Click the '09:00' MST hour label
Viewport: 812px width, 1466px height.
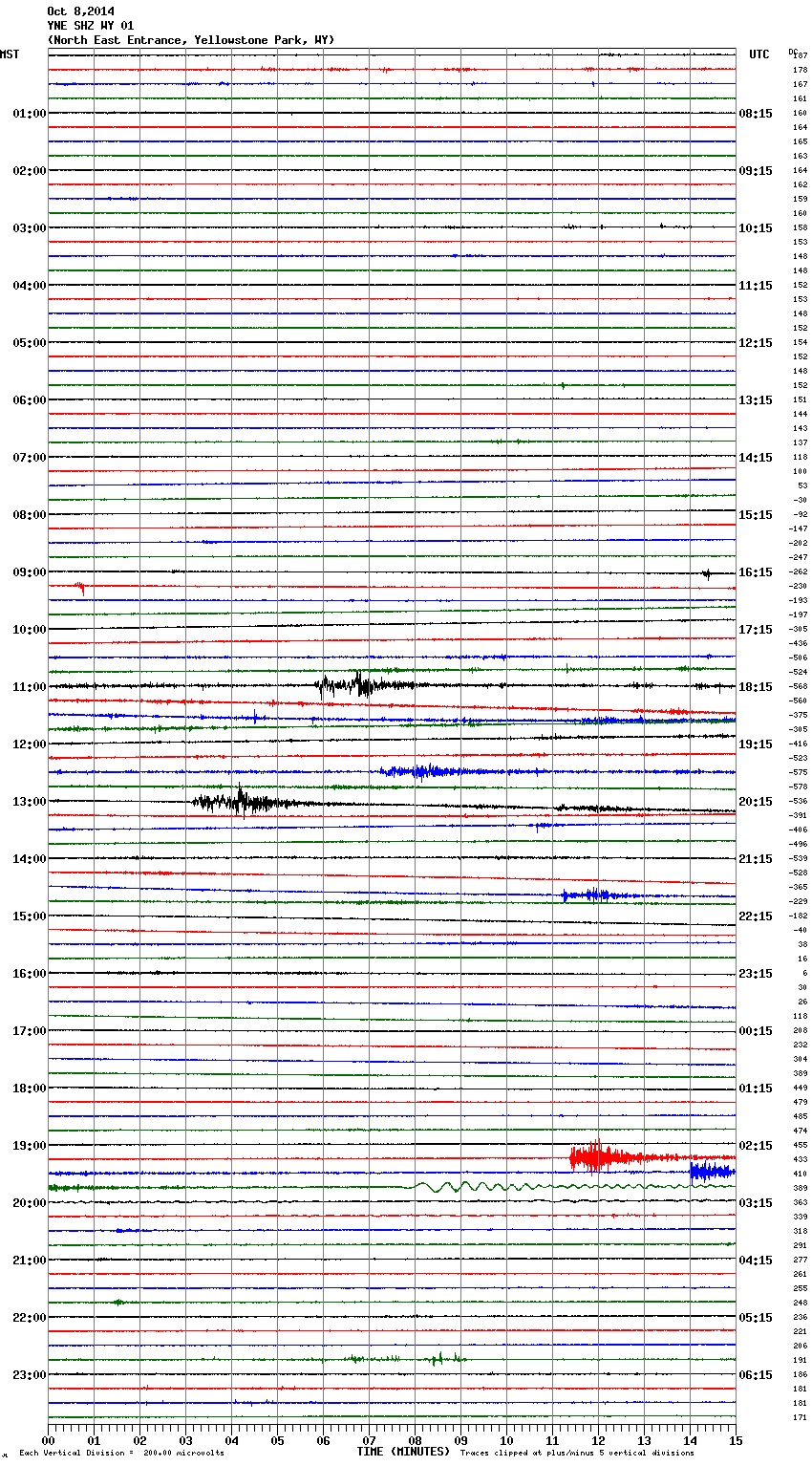point(30,572)
